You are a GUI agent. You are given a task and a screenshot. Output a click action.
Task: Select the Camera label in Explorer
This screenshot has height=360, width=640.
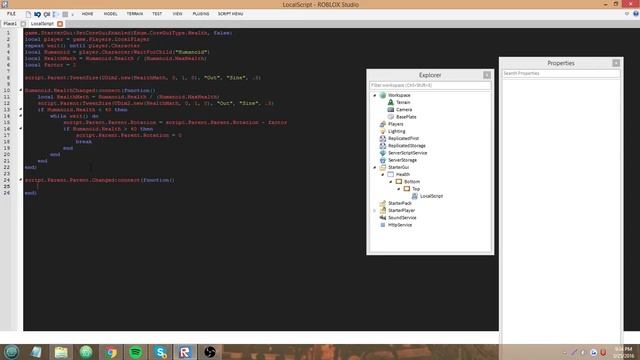(x=404, y=110)
